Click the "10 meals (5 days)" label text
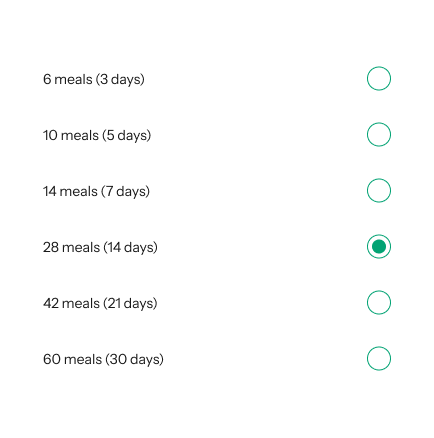The height and width of the screenshot is (438, 434). coord(97,136)
